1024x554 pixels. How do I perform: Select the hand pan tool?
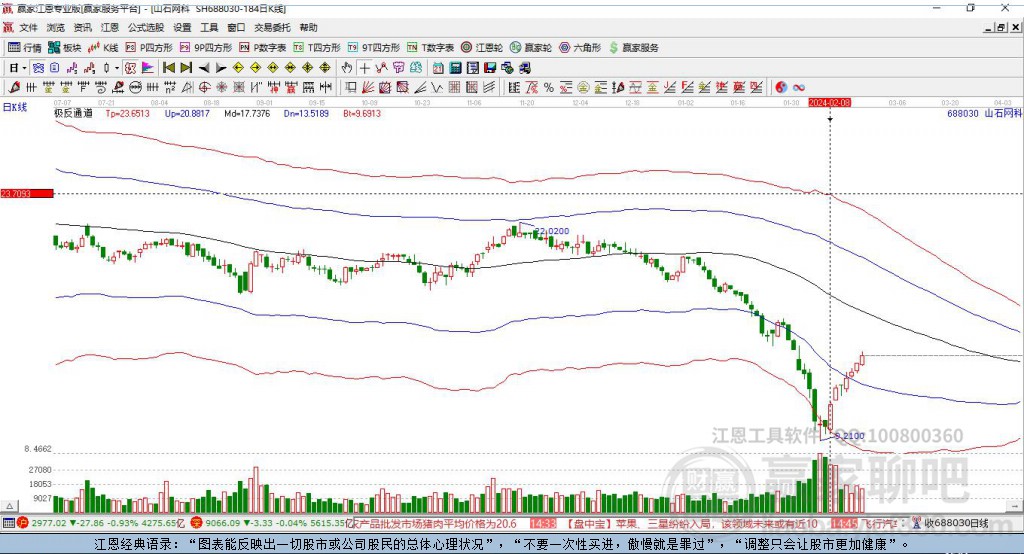click(347, 68)
